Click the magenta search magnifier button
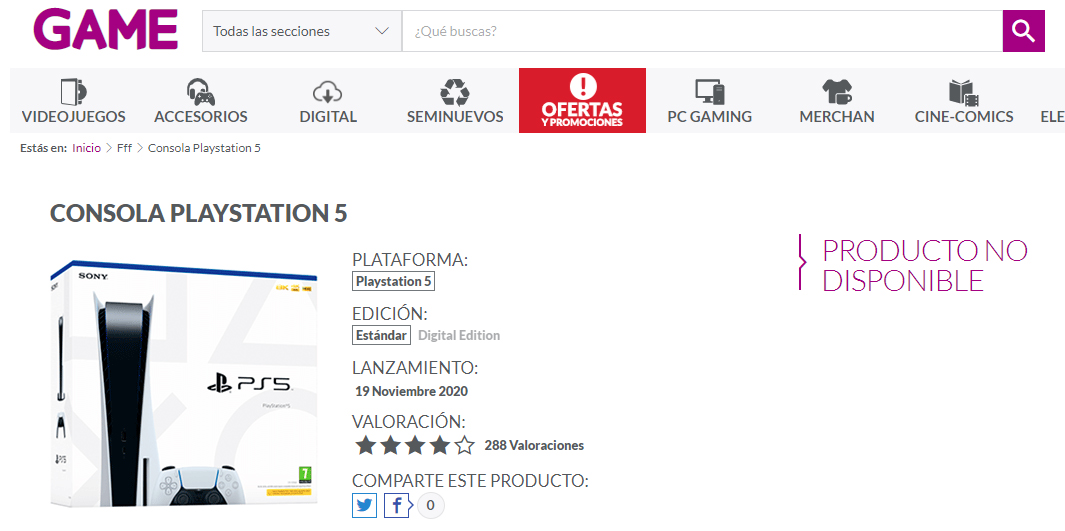 pos(1023,31)
